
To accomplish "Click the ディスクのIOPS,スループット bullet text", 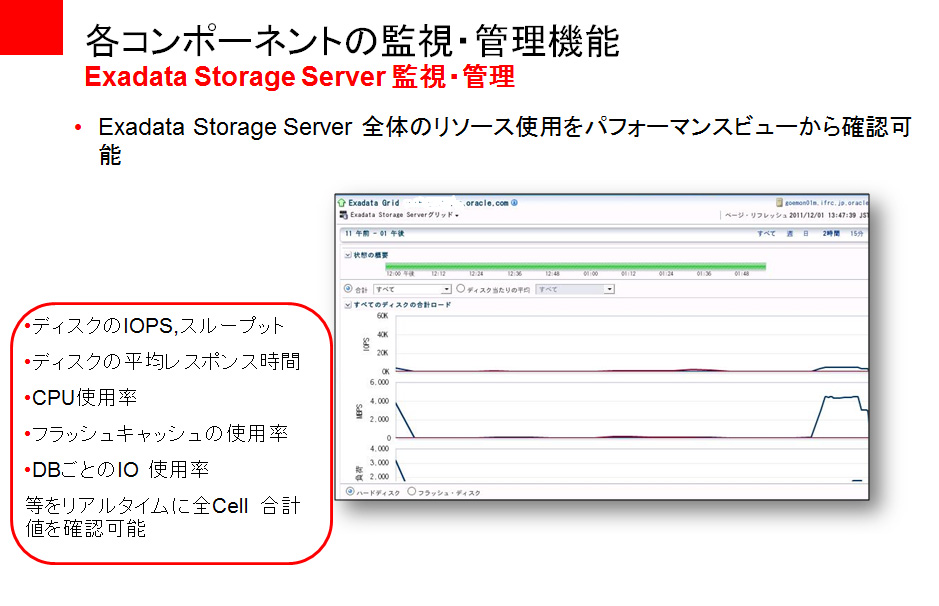I will point(157,326).
